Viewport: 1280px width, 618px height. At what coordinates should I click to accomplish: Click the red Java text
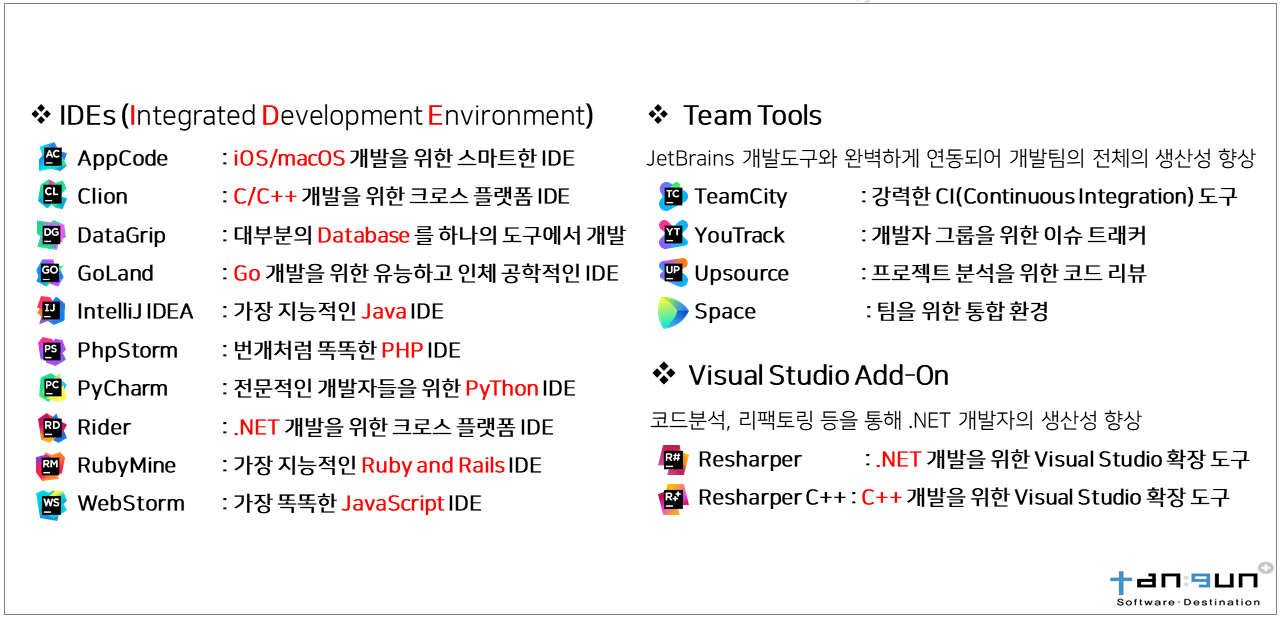384,311
